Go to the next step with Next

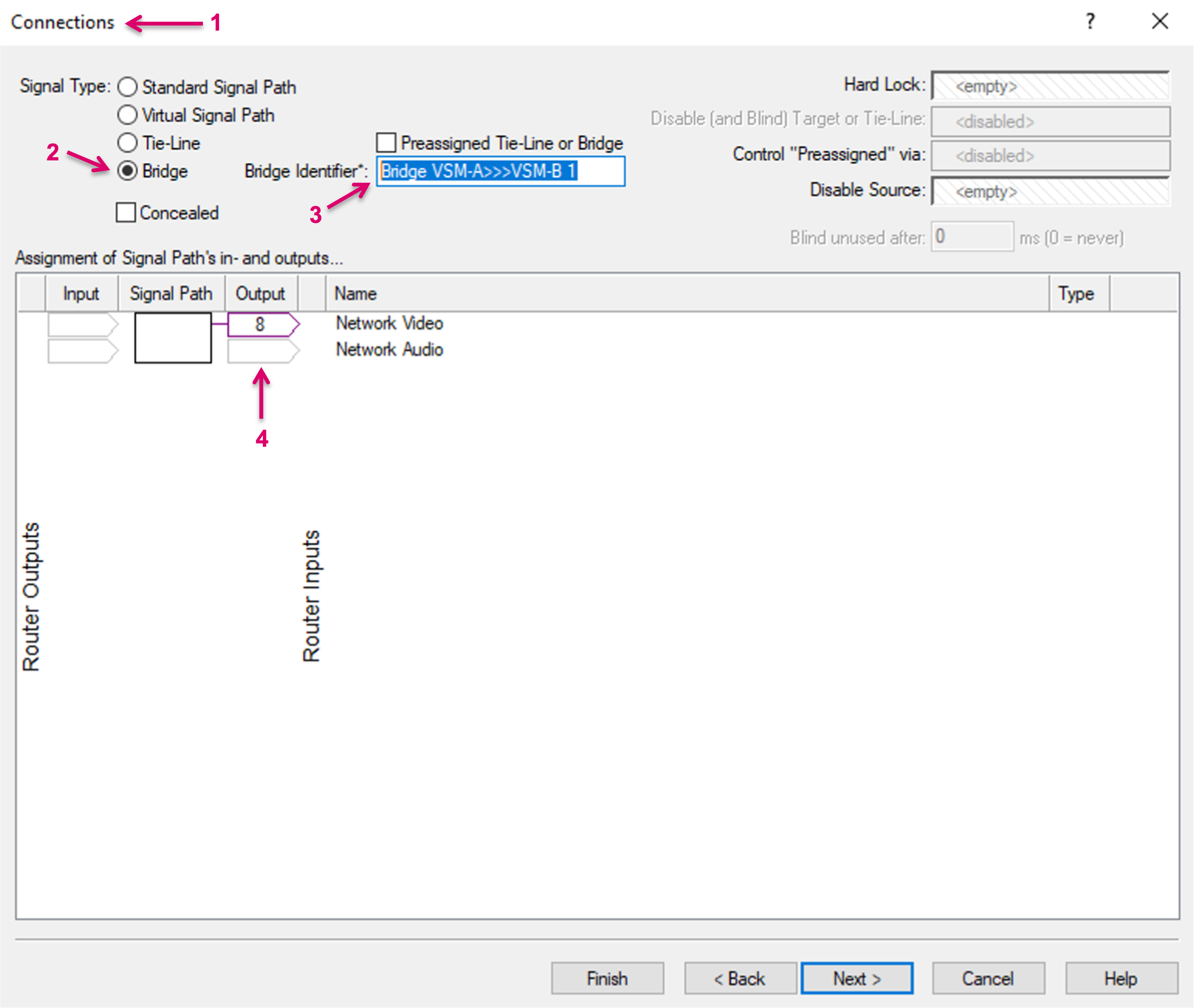[856, 978]
